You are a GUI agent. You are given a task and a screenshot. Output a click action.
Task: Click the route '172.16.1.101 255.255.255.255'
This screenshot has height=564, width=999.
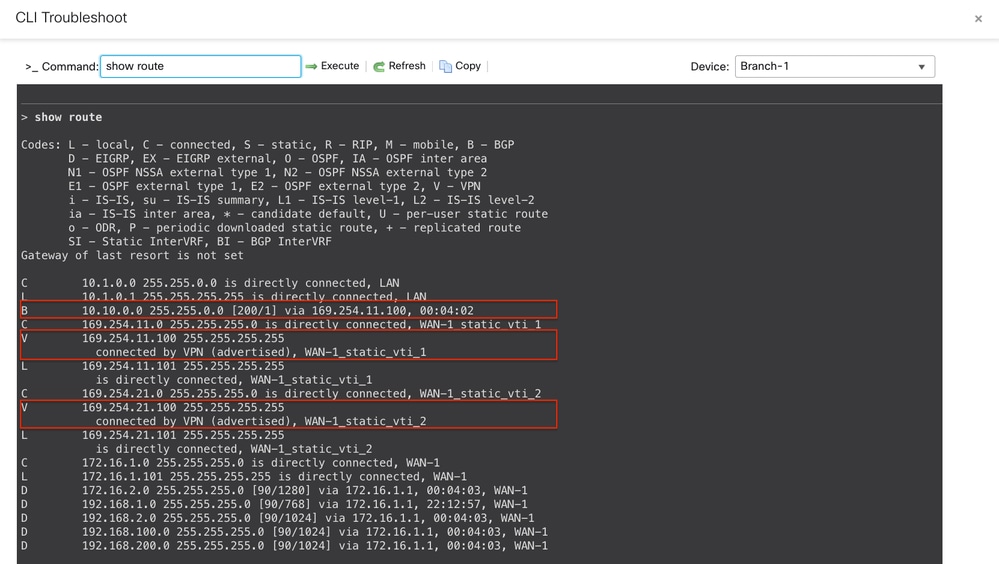pos(243,477)
